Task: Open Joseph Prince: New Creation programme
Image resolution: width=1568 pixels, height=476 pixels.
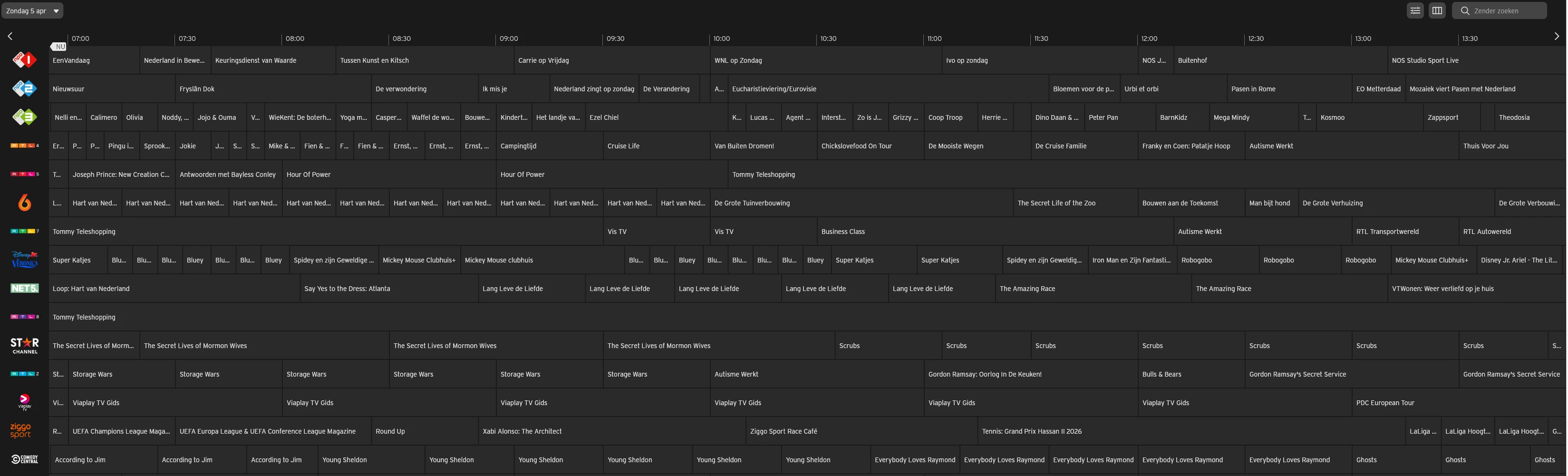Action: coord(122,175)
